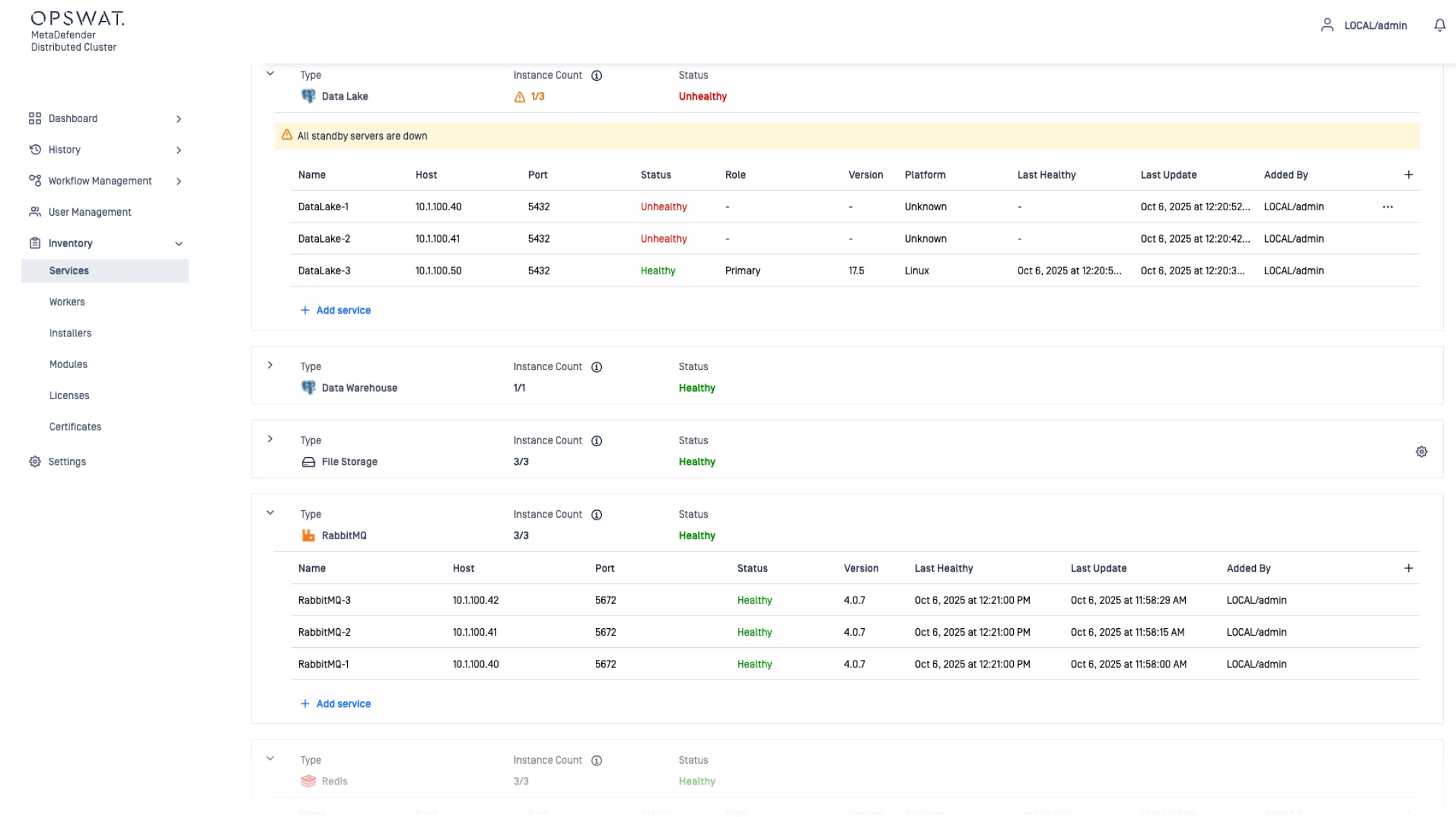Open the LOCAL/admin user profile icon
This screenshot has height=817, width=1456.
click(x=1327, y=25)
